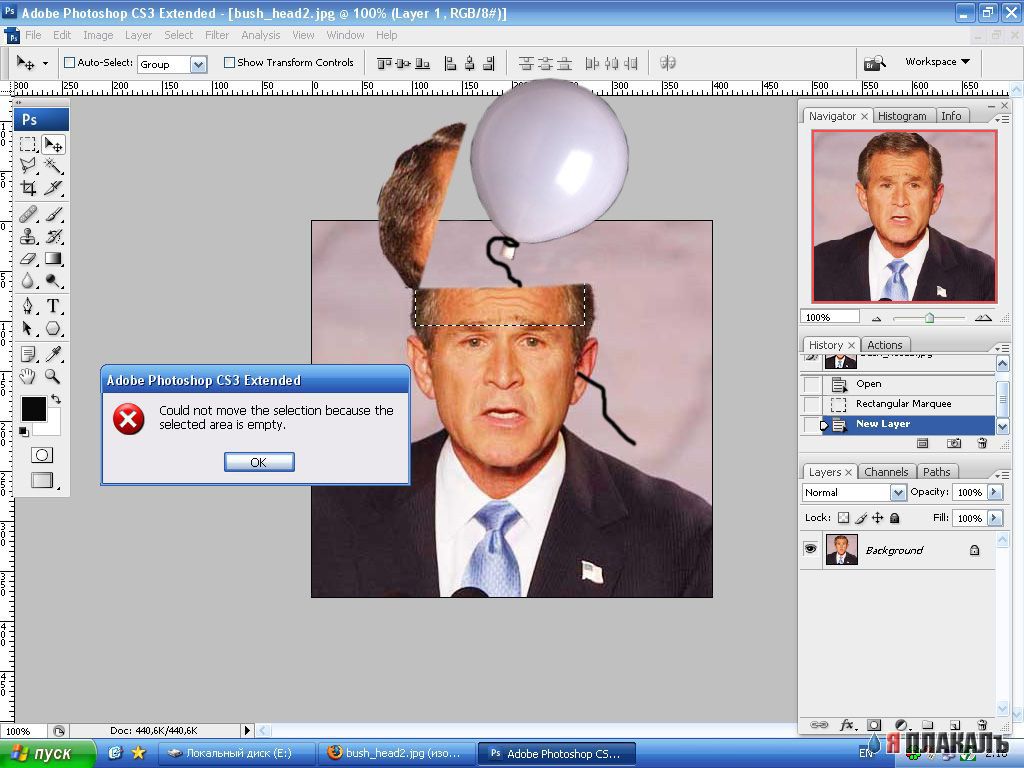Screen dimensions: 1024x768
Task: Switch to the Channels tab
Action: [886, 472]
